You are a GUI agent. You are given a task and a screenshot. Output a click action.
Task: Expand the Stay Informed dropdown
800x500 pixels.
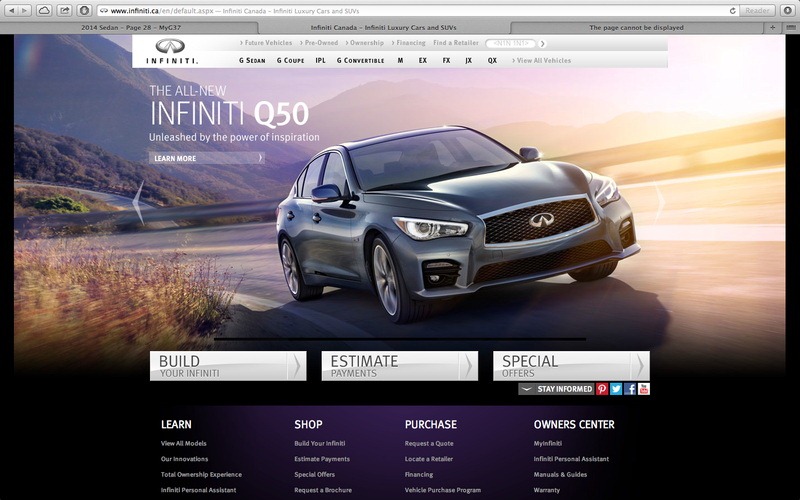click(557, 389)
